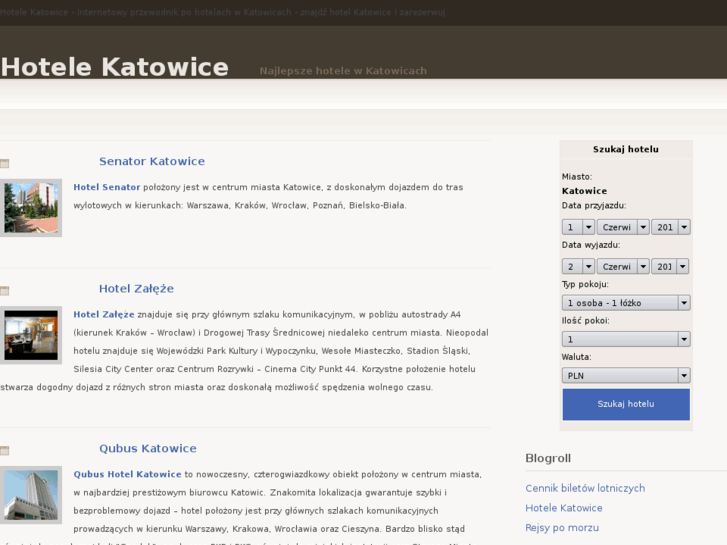Expand the Waluta PLN currency dropdown
Image resolution: width=727 pixels, height=545 pixels.
click(626, 376)
